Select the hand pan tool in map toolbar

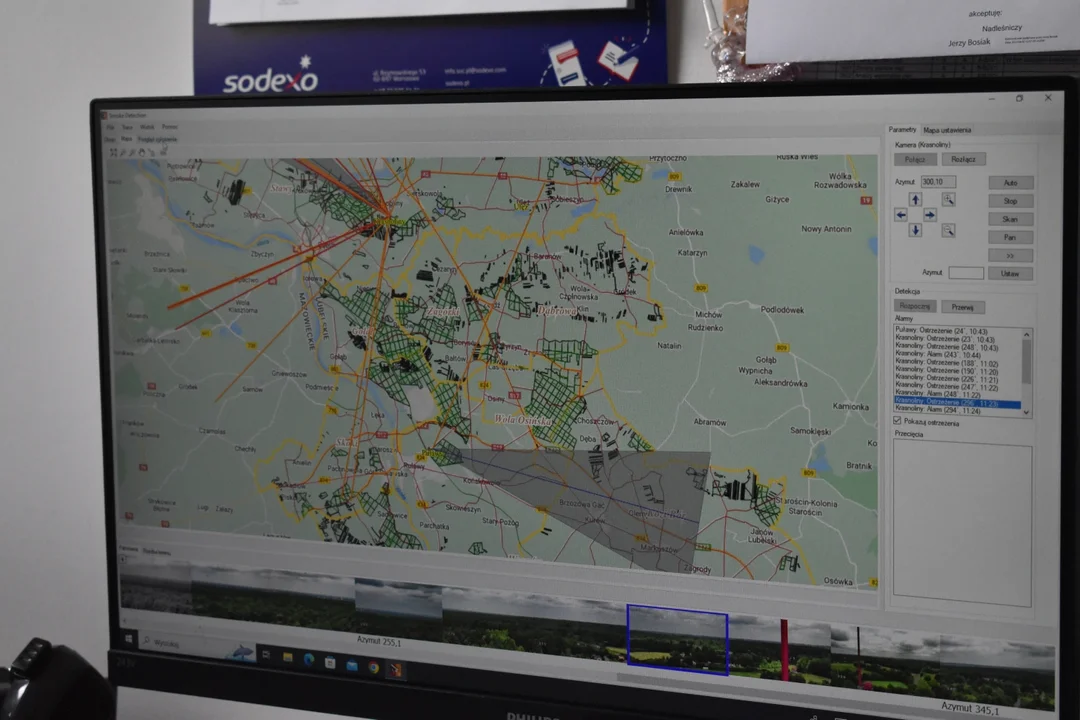tap(143, 152)
